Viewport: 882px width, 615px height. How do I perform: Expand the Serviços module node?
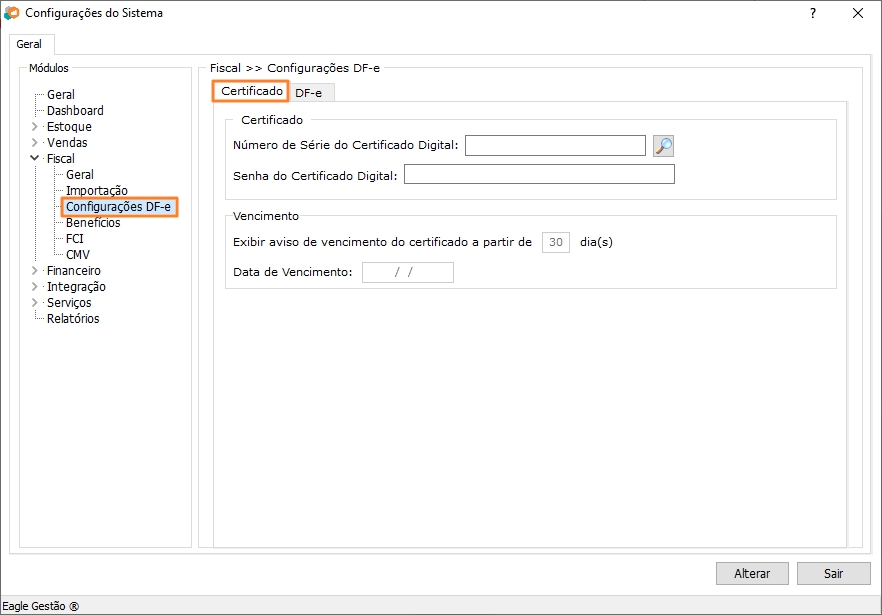[x=35, y=303]
